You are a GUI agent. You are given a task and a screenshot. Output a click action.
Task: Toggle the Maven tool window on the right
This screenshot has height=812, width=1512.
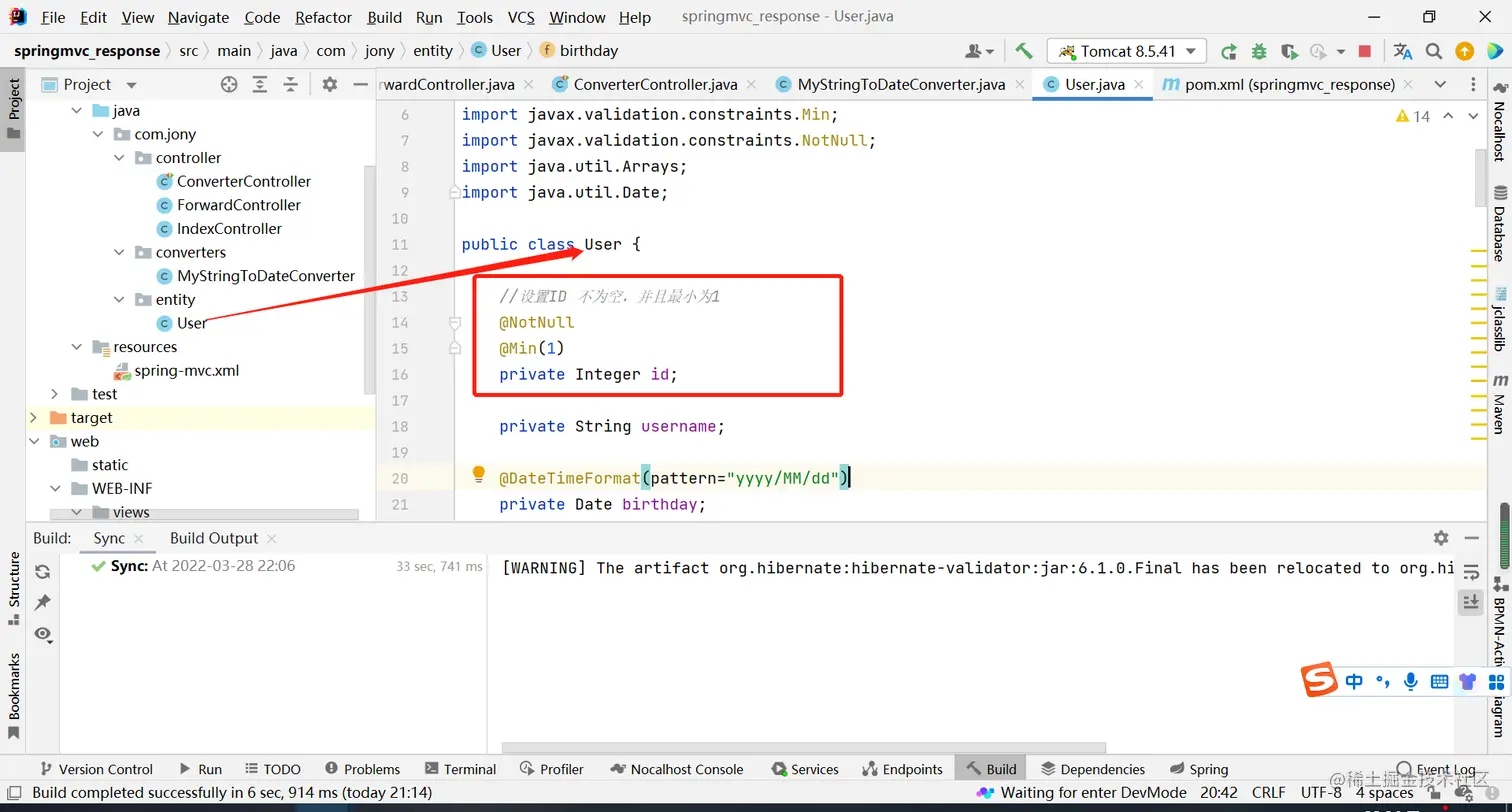click(1500, 404)
